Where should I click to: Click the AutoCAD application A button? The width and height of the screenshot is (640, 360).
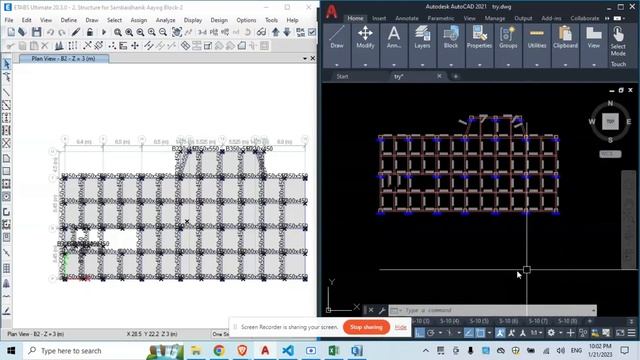(x=331, y=11)
